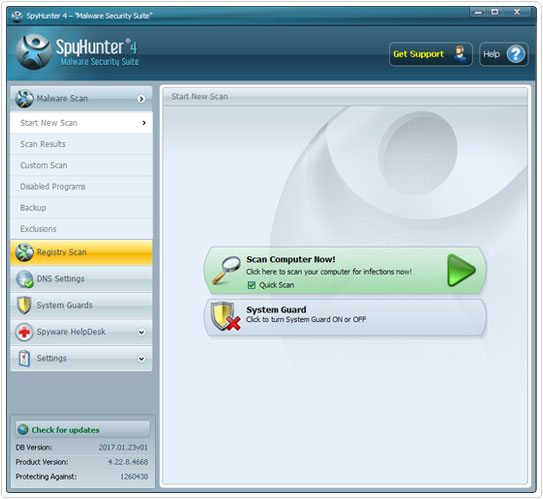The height and width of the screenshot is (499, 543).
Task: Open the Registry Scan section
Action: (81, 252)
